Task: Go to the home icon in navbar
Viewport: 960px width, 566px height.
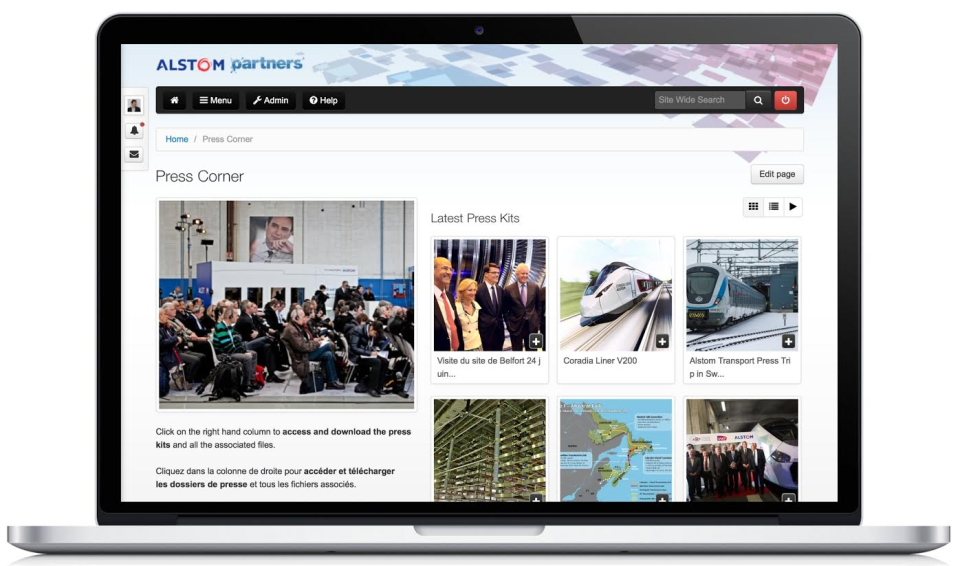Action: coord(174,100)
